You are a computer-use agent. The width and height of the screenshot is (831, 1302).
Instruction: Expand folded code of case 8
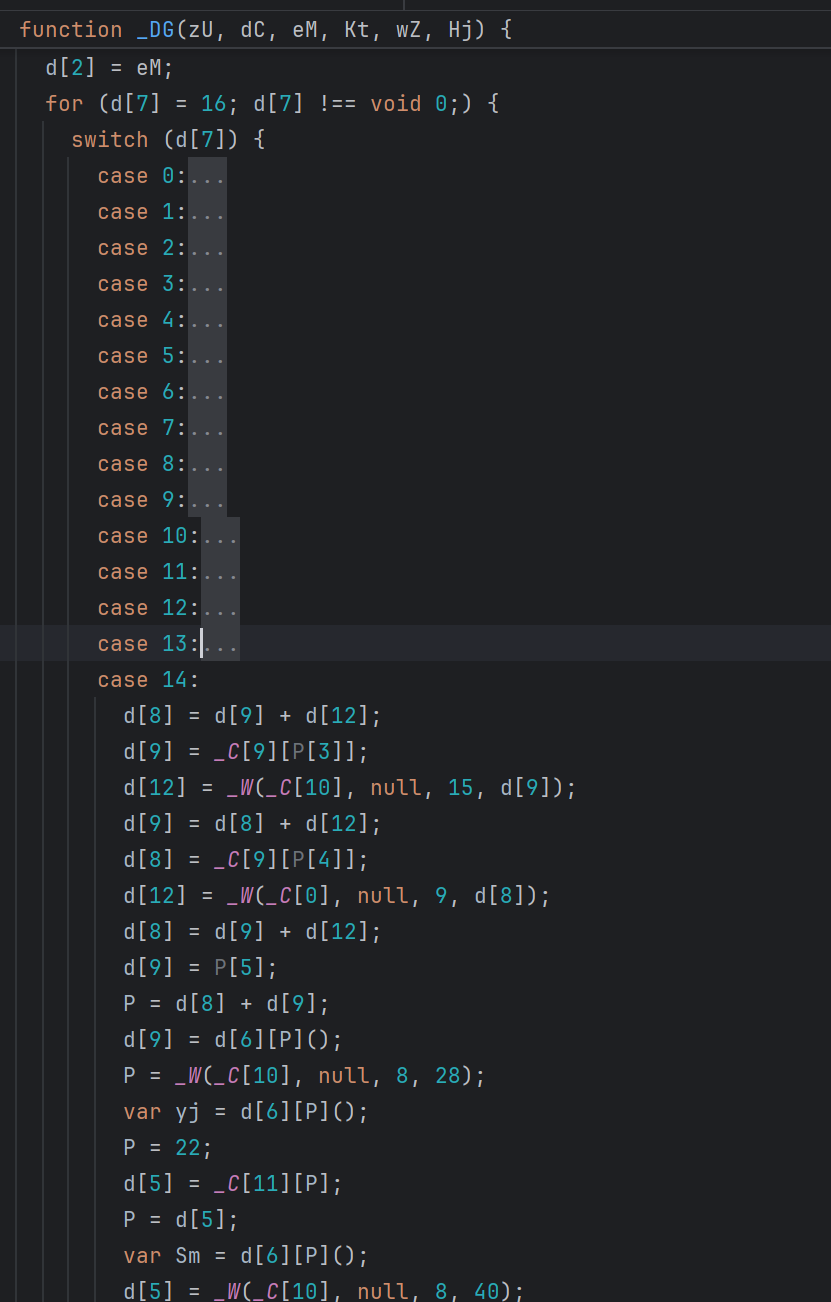[207, 464]
